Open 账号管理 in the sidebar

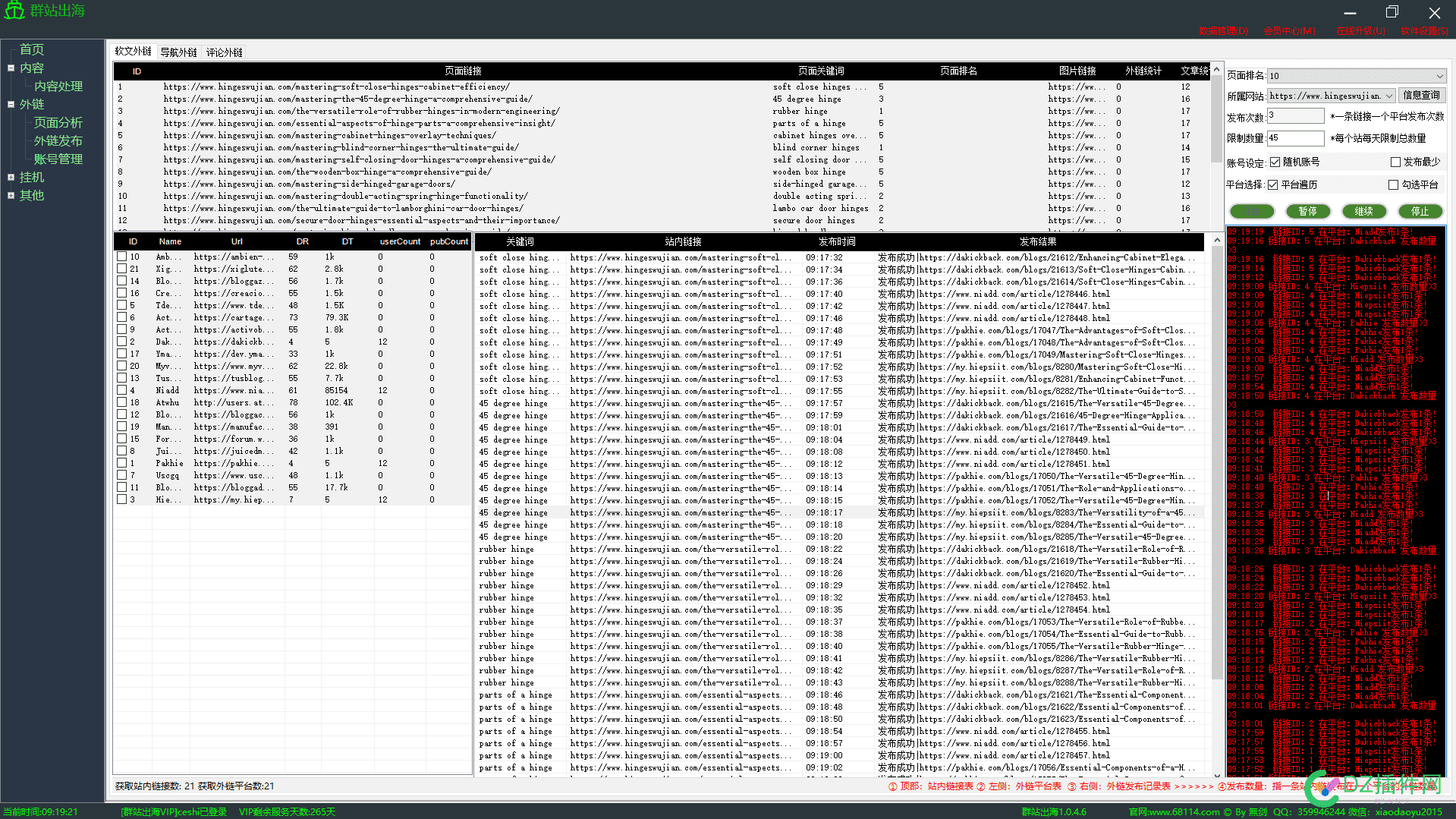[x=58, y=159]
